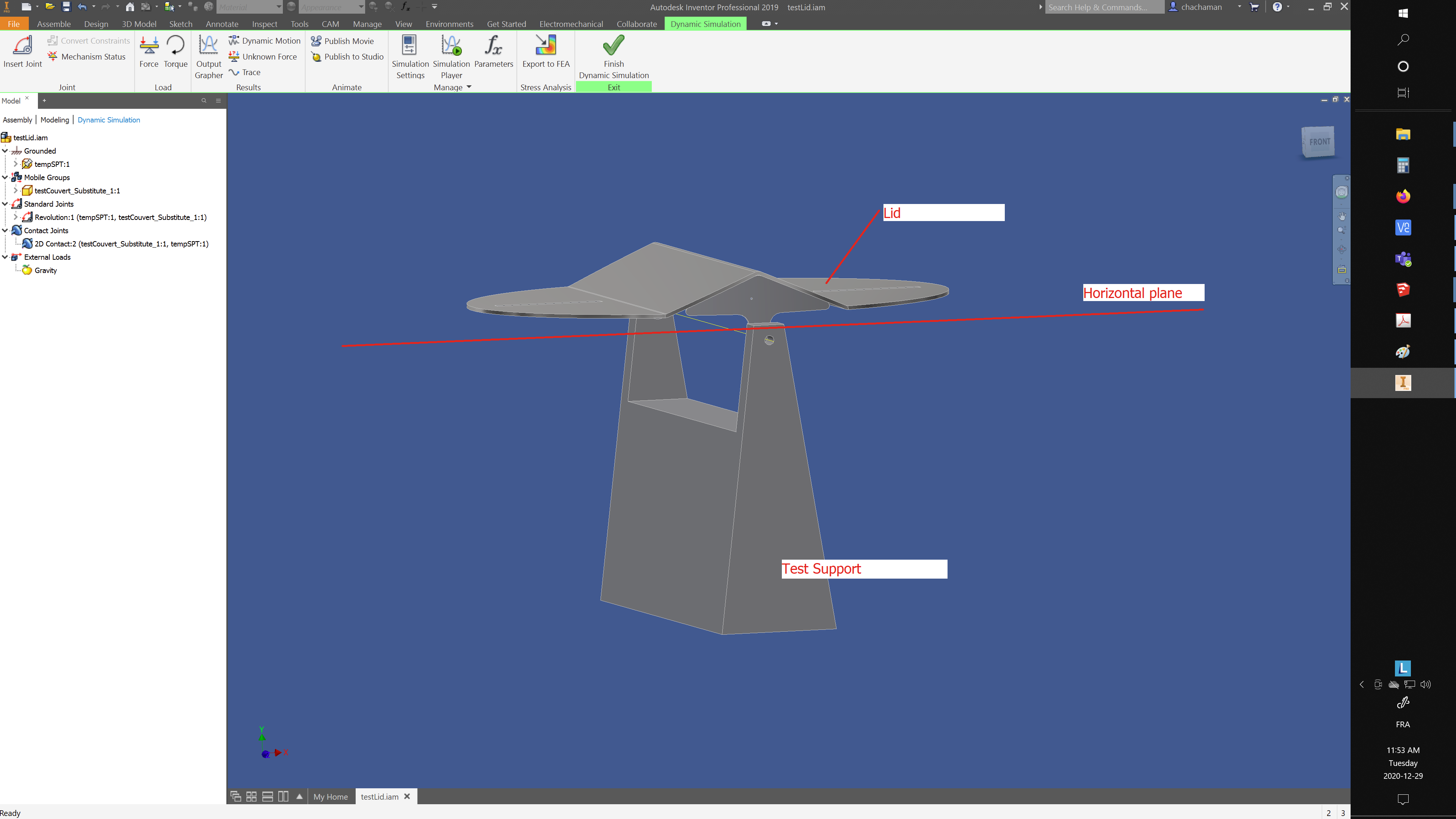Open Firefox from the Windows taskbar
The height and width of the screenshot is (819, 1456).
(x=1403, y=196)
